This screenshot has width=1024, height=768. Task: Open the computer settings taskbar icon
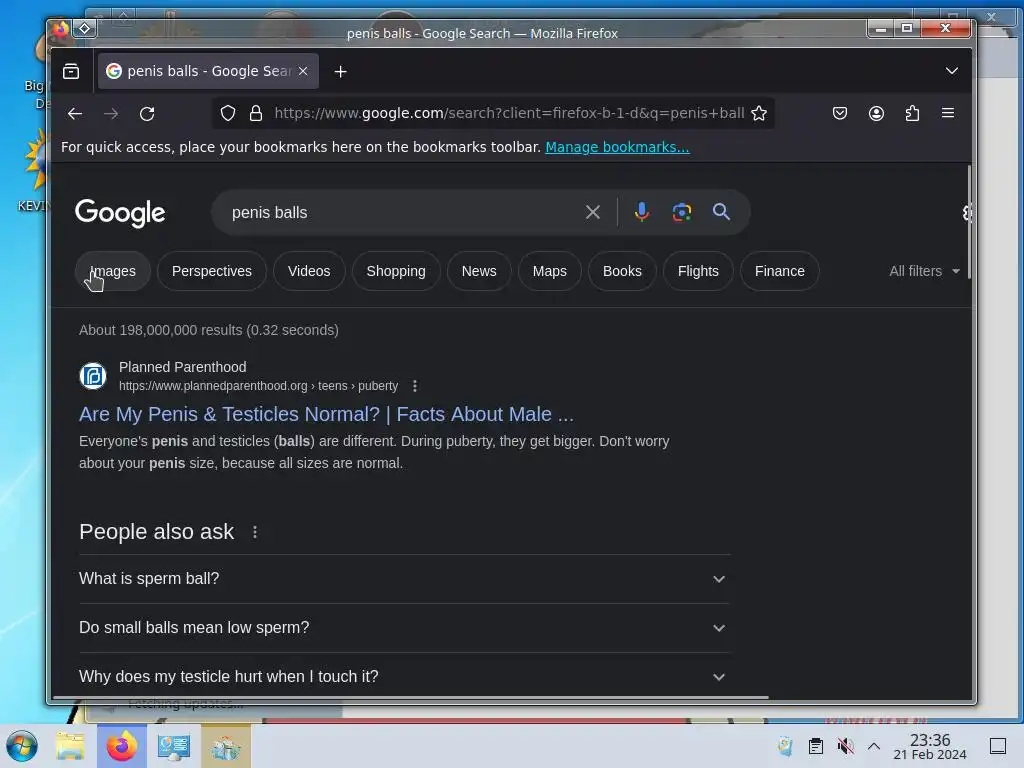[x=173, y=746]
